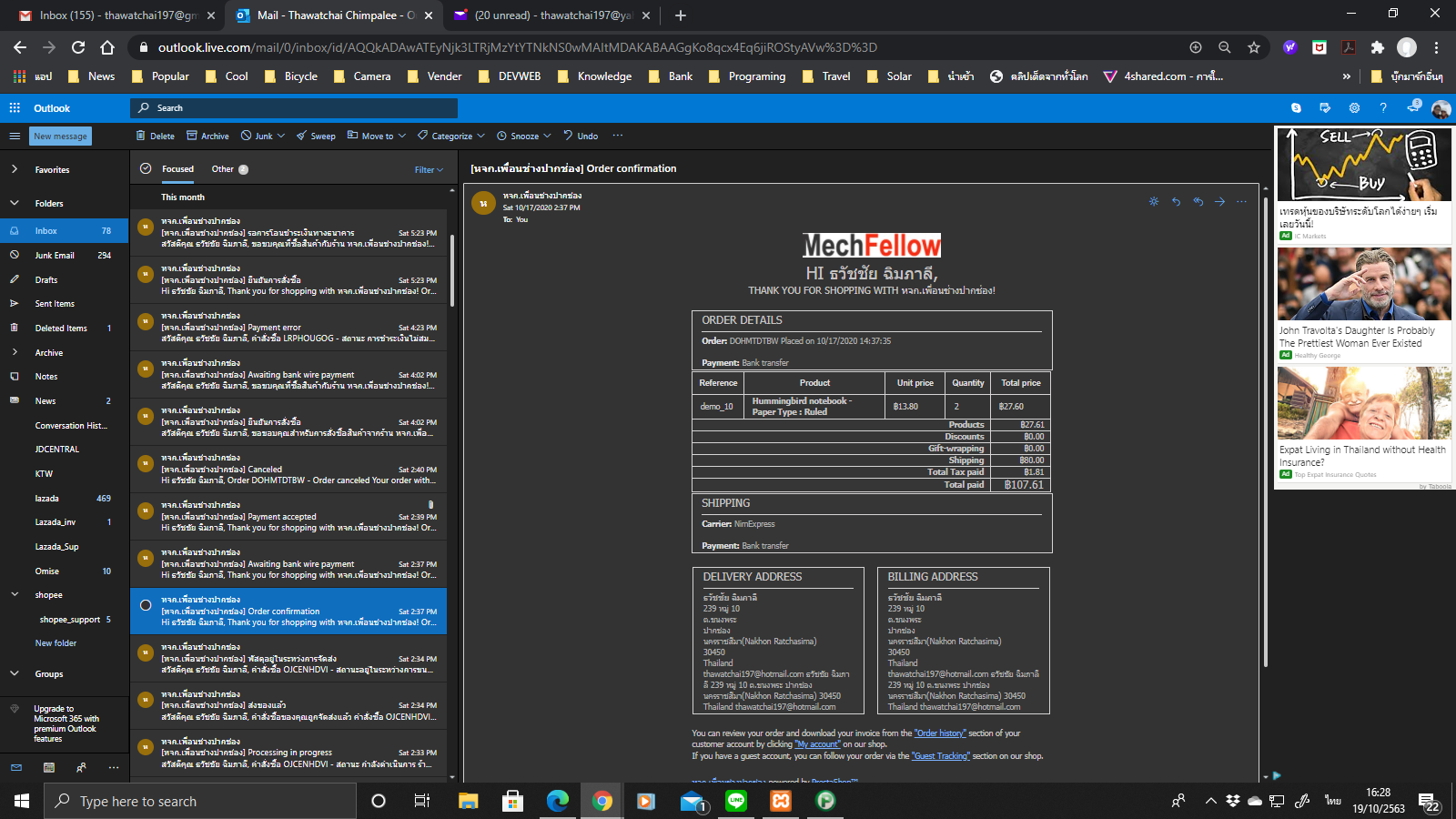Compose with the New message button
1456x819 pixels.
(61, 136)
